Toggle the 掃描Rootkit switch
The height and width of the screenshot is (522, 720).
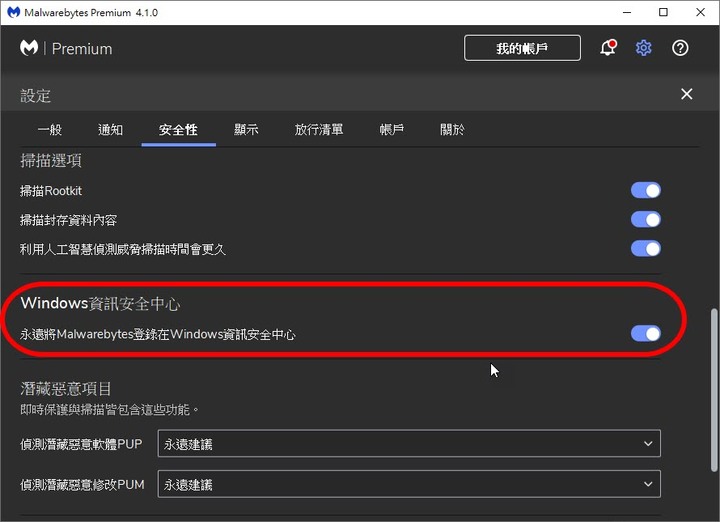pyautogui.click(x=646, y=190)
